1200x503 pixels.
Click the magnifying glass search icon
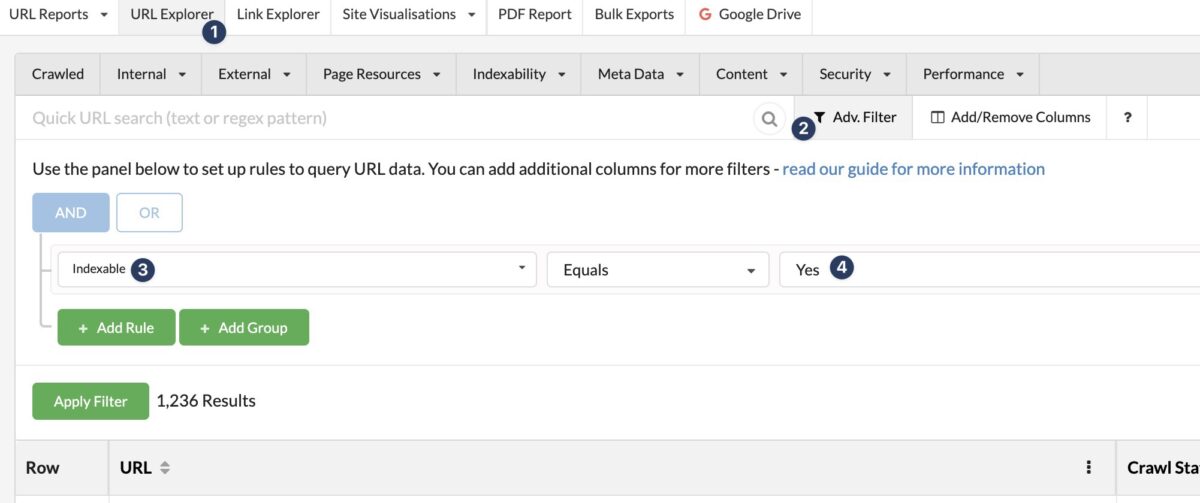tap(769, 119)
